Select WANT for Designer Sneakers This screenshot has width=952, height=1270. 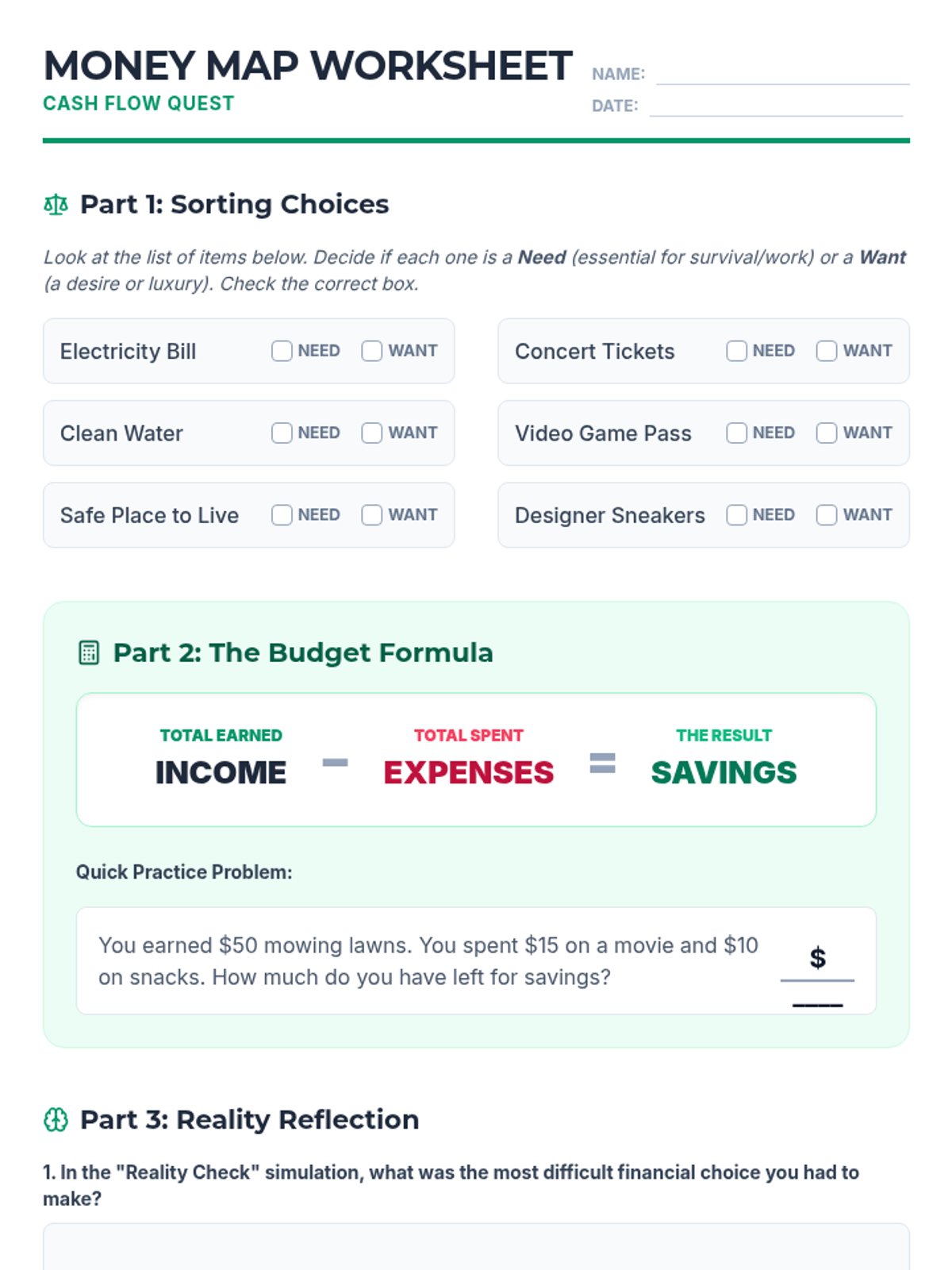pyautogui.click(x=827, y=515)
